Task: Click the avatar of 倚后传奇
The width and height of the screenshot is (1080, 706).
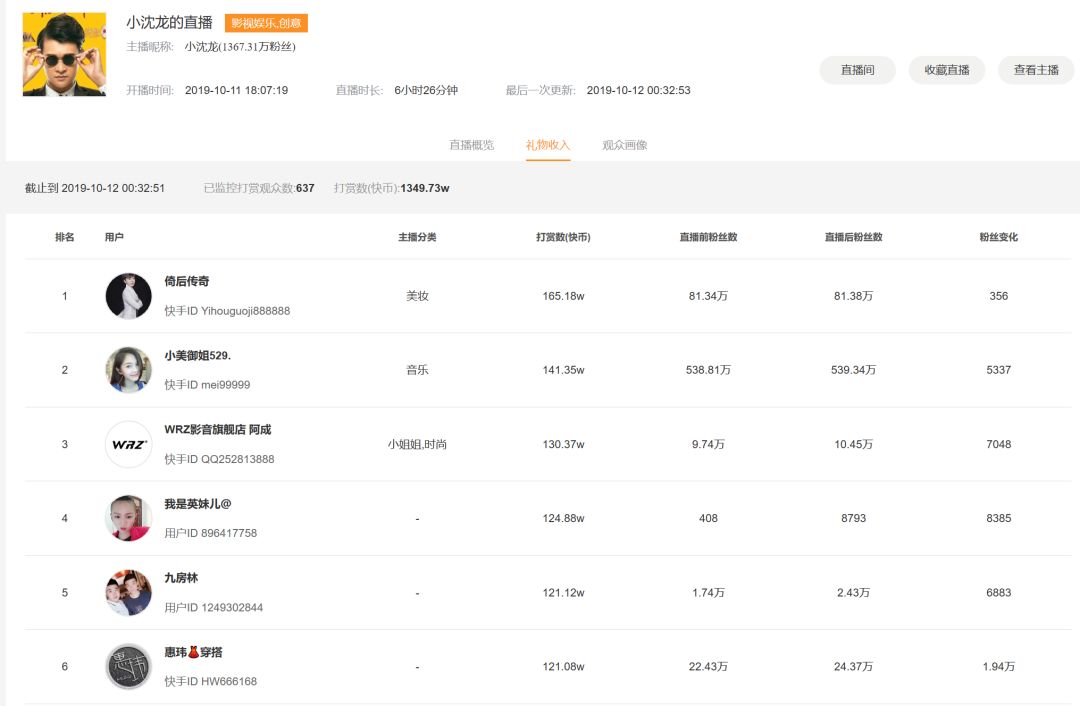Action: 127,296
